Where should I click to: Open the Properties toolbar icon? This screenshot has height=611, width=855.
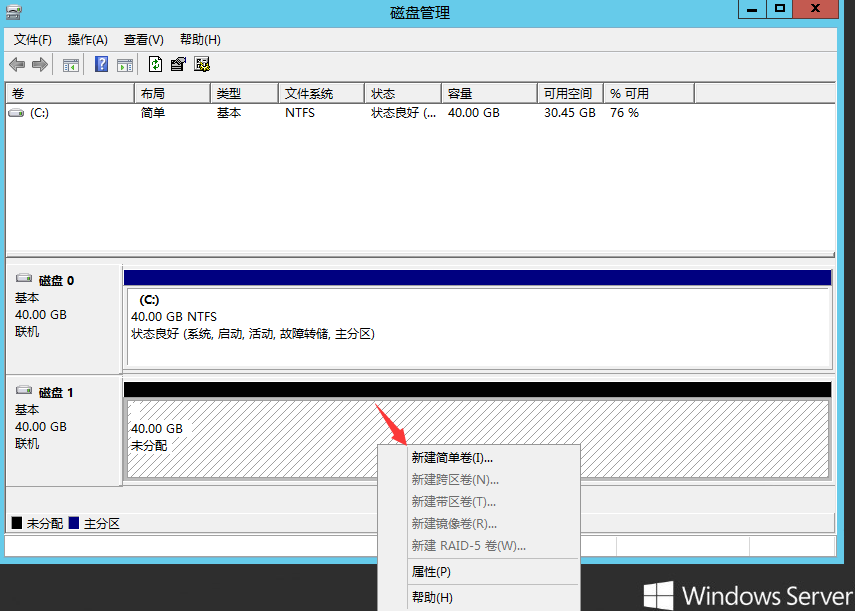178,64
